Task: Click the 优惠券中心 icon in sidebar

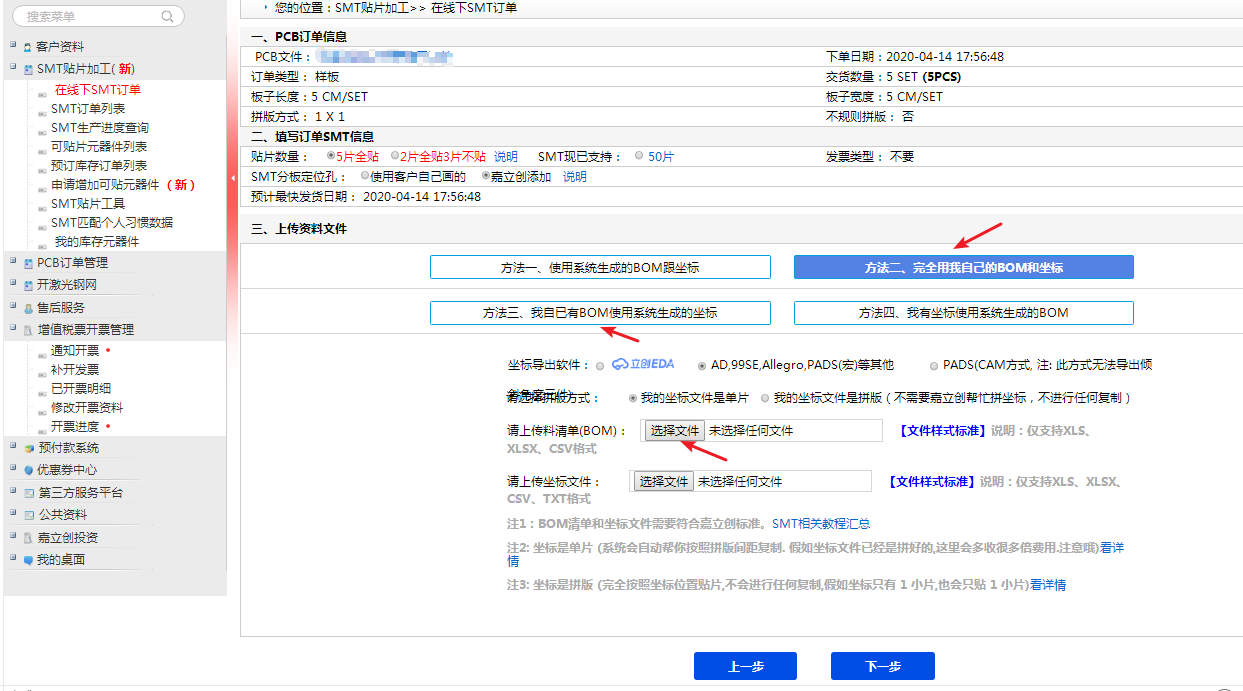Action: (28, 470)
